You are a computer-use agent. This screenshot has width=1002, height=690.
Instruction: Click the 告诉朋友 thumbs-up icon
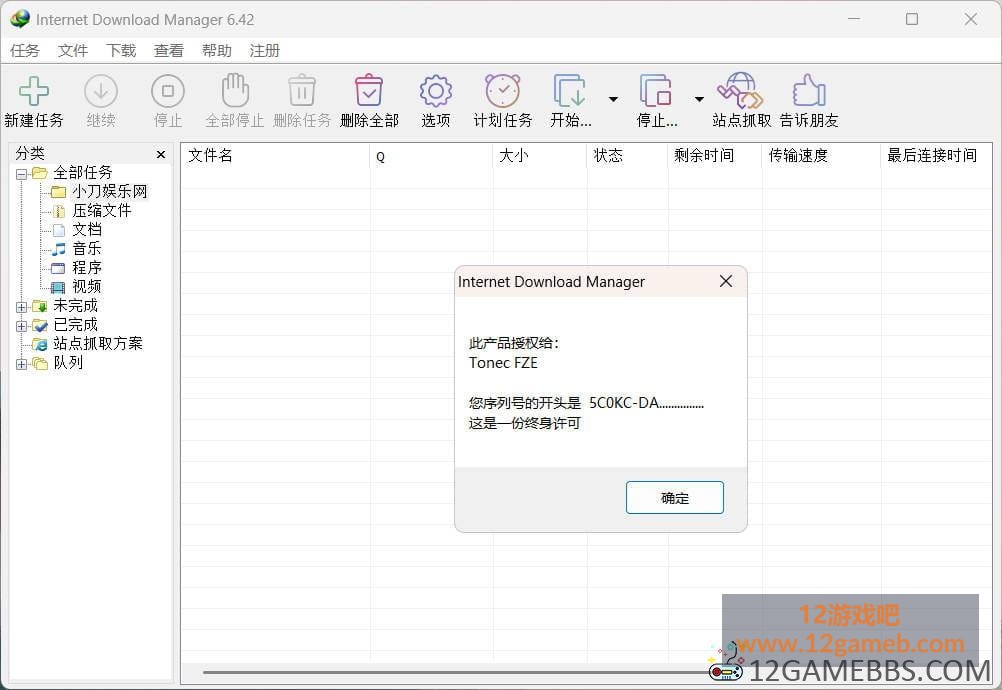coord(809,90)
